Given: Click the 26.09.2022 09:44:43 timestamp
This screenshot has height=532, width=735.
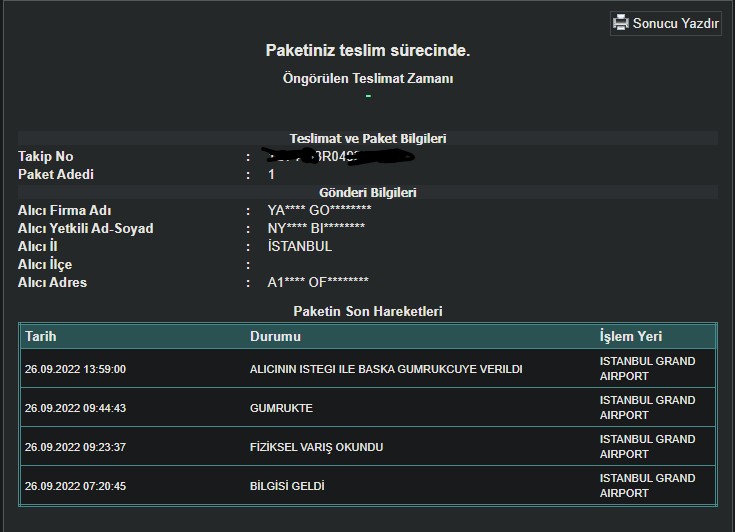Looking at the screenshot, I should pos(75,408).
